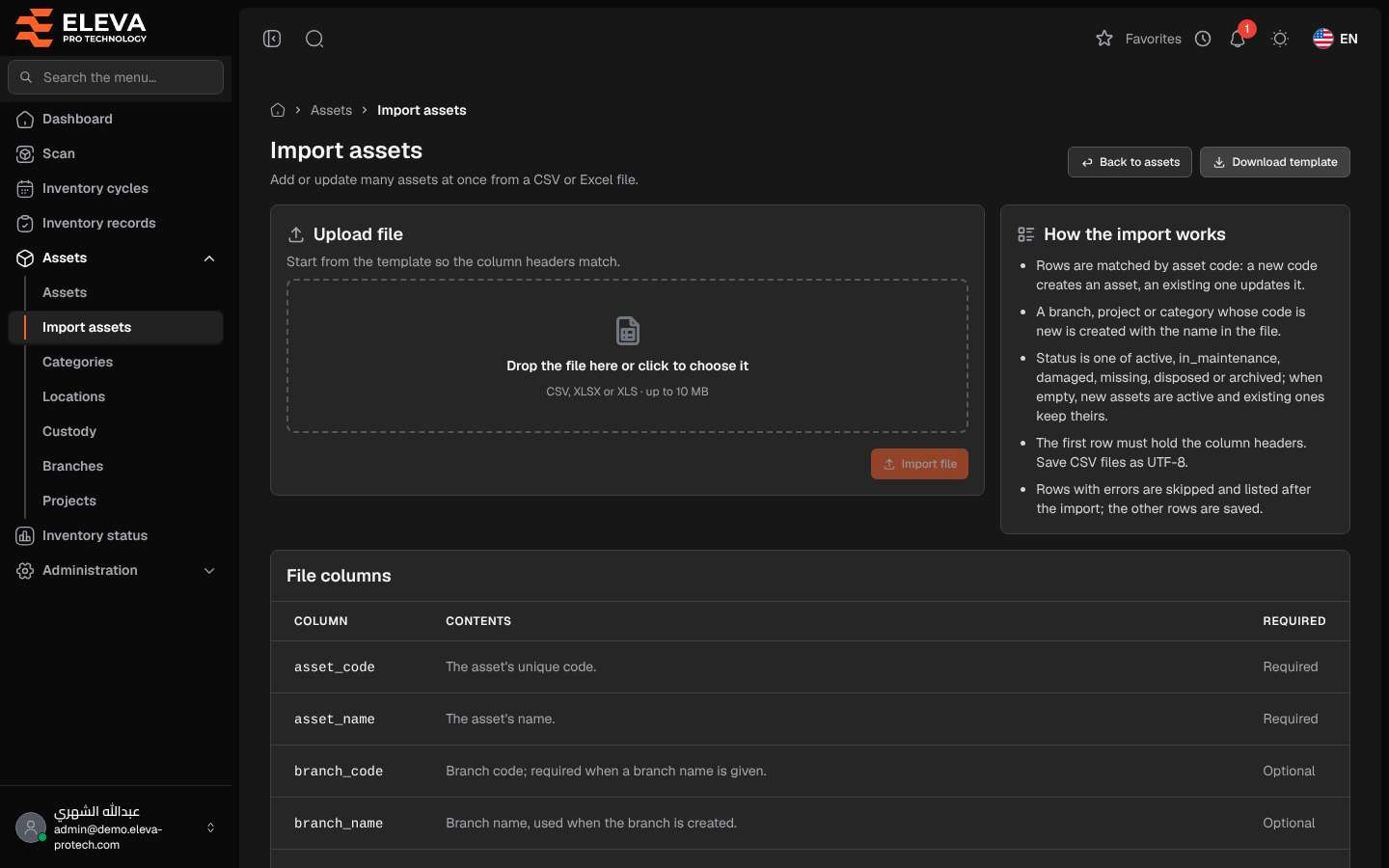This screenshot has width=1389, height=868.
Task: Select Import assets sidebar item
Action: (x=116, y=327)
